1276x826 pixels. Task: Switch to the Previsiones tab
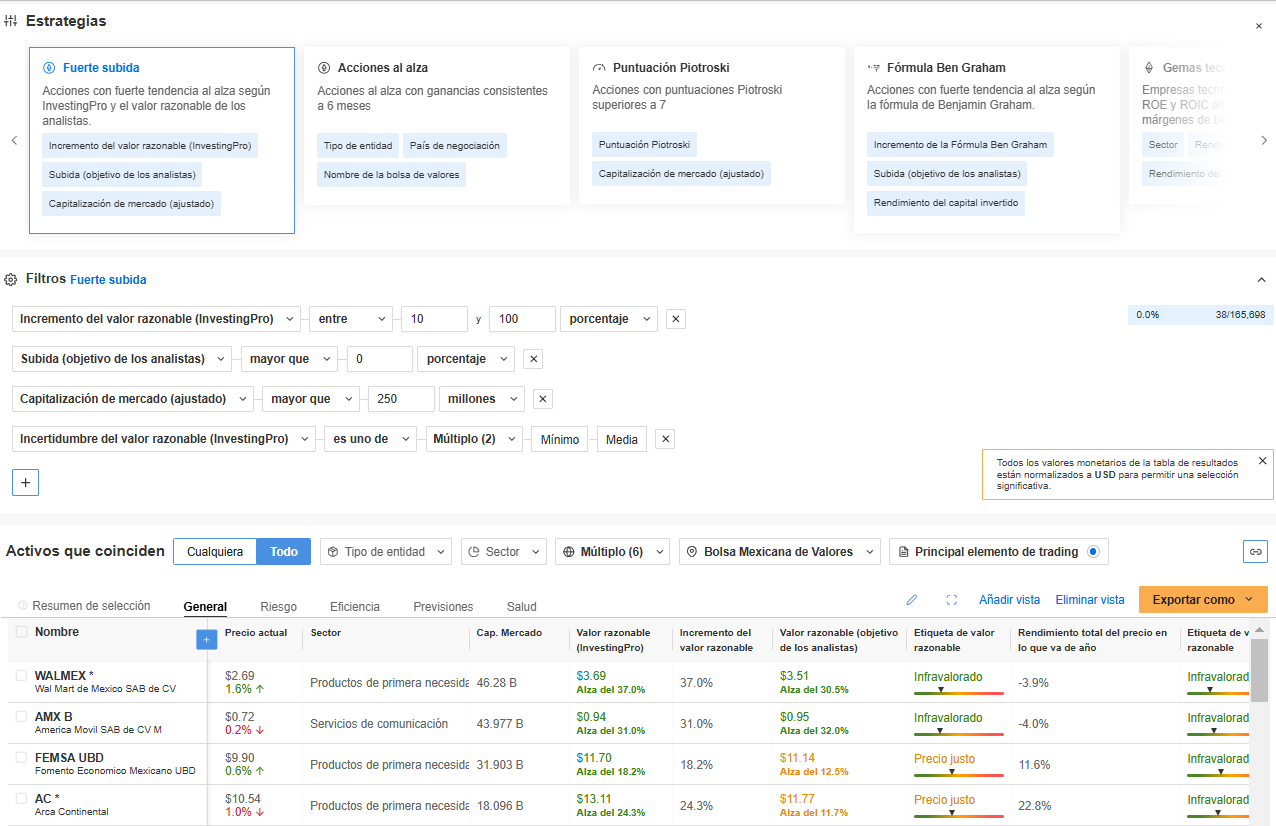point(443,607)
